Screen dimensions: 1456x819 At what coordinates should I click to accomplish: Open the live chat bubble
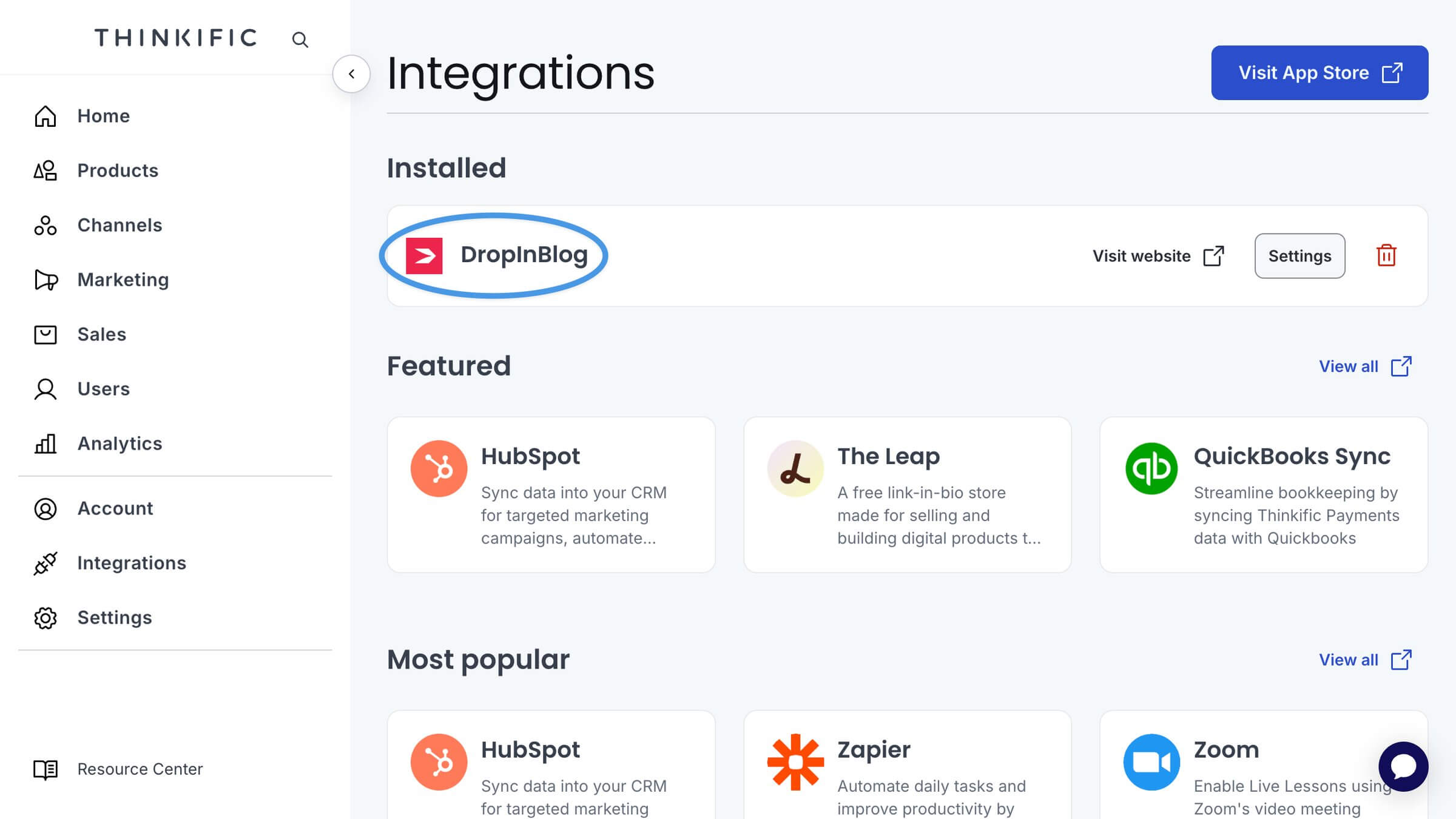tap(1403, 766)
